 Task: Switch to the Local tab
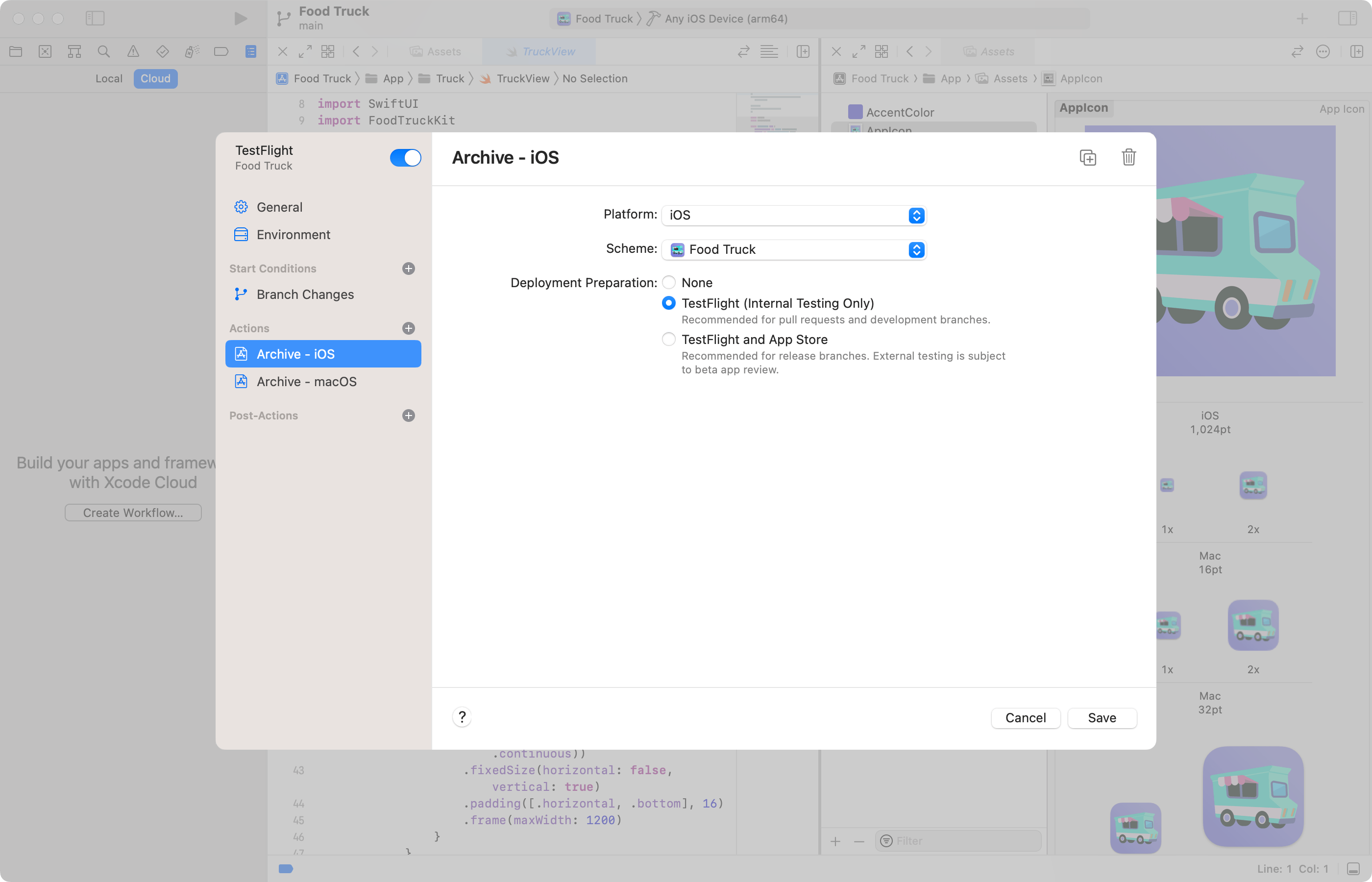[108, 78]
